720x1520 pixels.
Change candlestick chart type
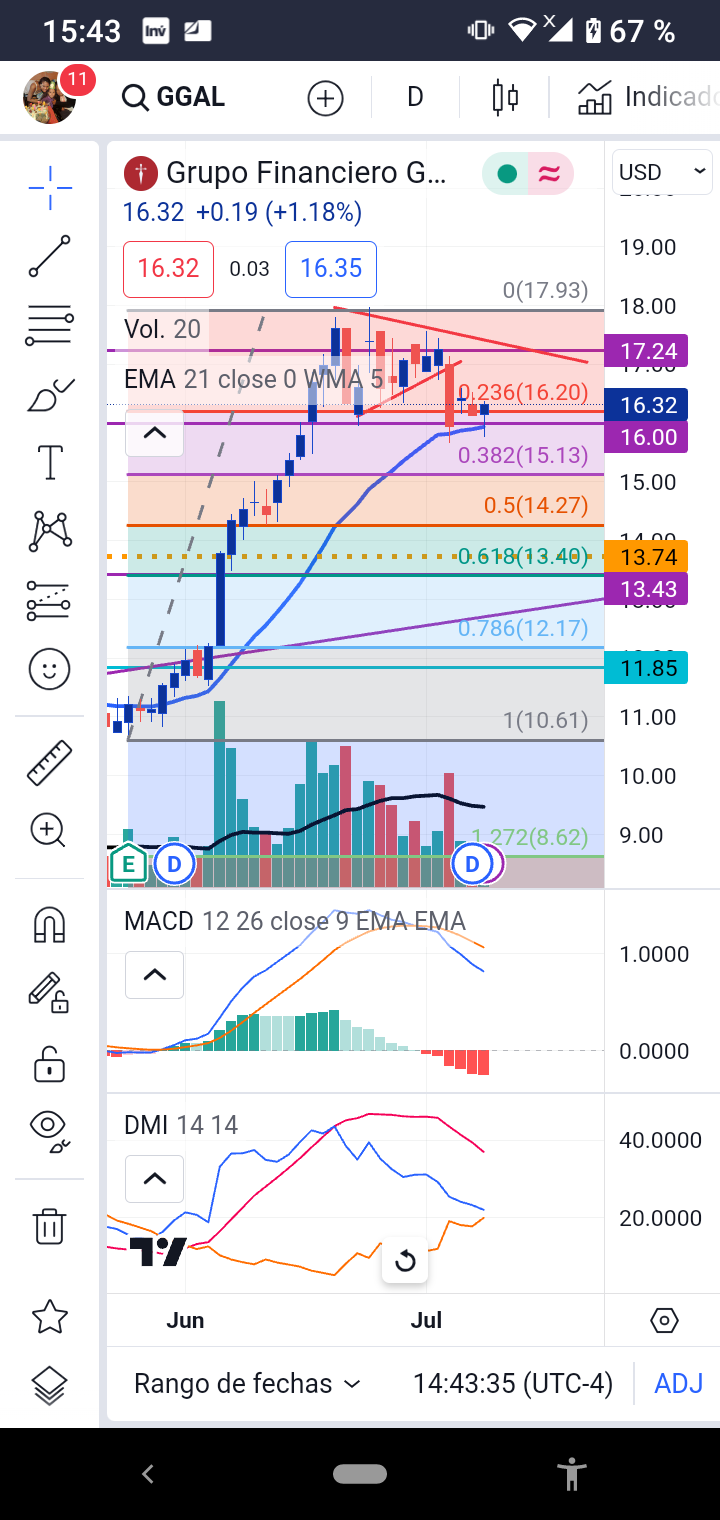click(x=505, y=98)
